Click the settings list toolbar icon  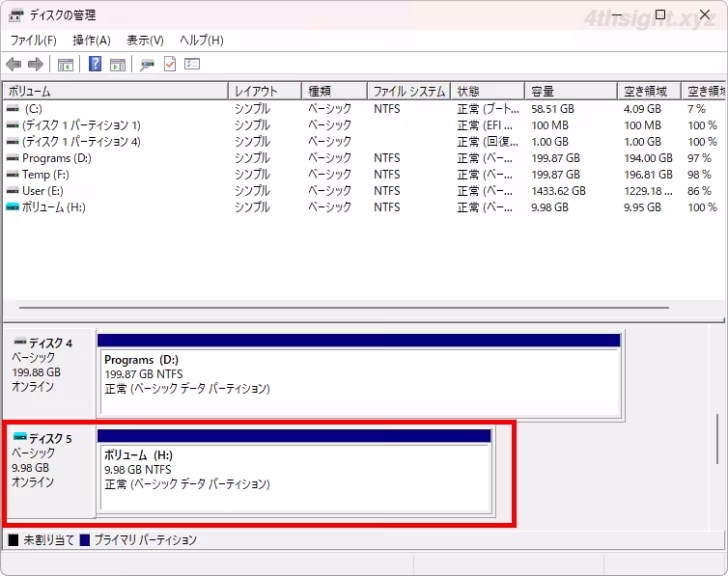(192, 64)
